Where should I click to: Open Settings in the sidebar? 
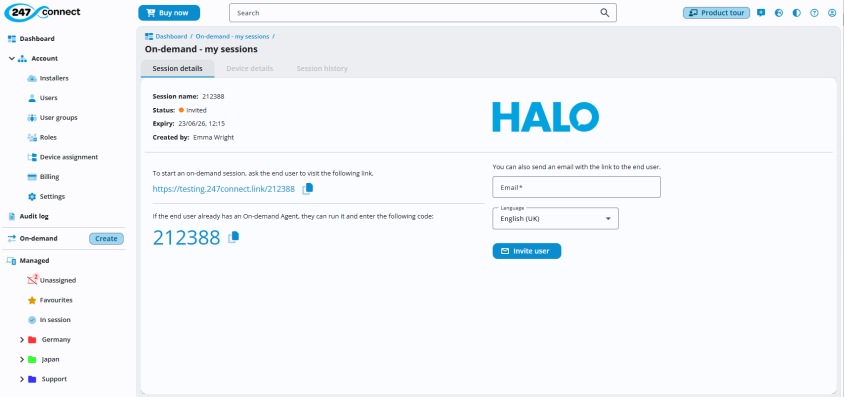[x=52, y=197]
